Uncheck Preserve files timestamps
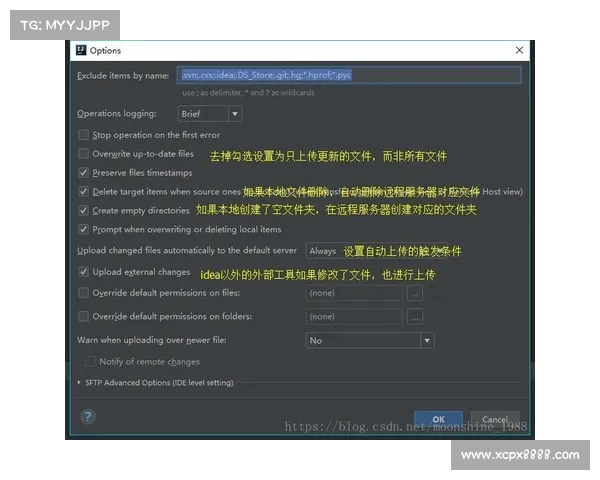This screenshot has width=600, height=480. [83, 173]
